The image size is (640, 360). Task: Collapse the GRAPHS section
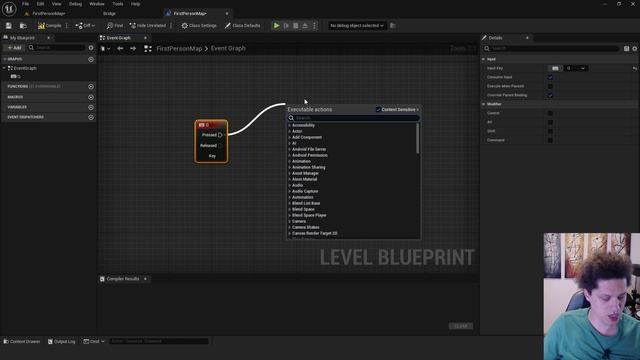(4, 59)
